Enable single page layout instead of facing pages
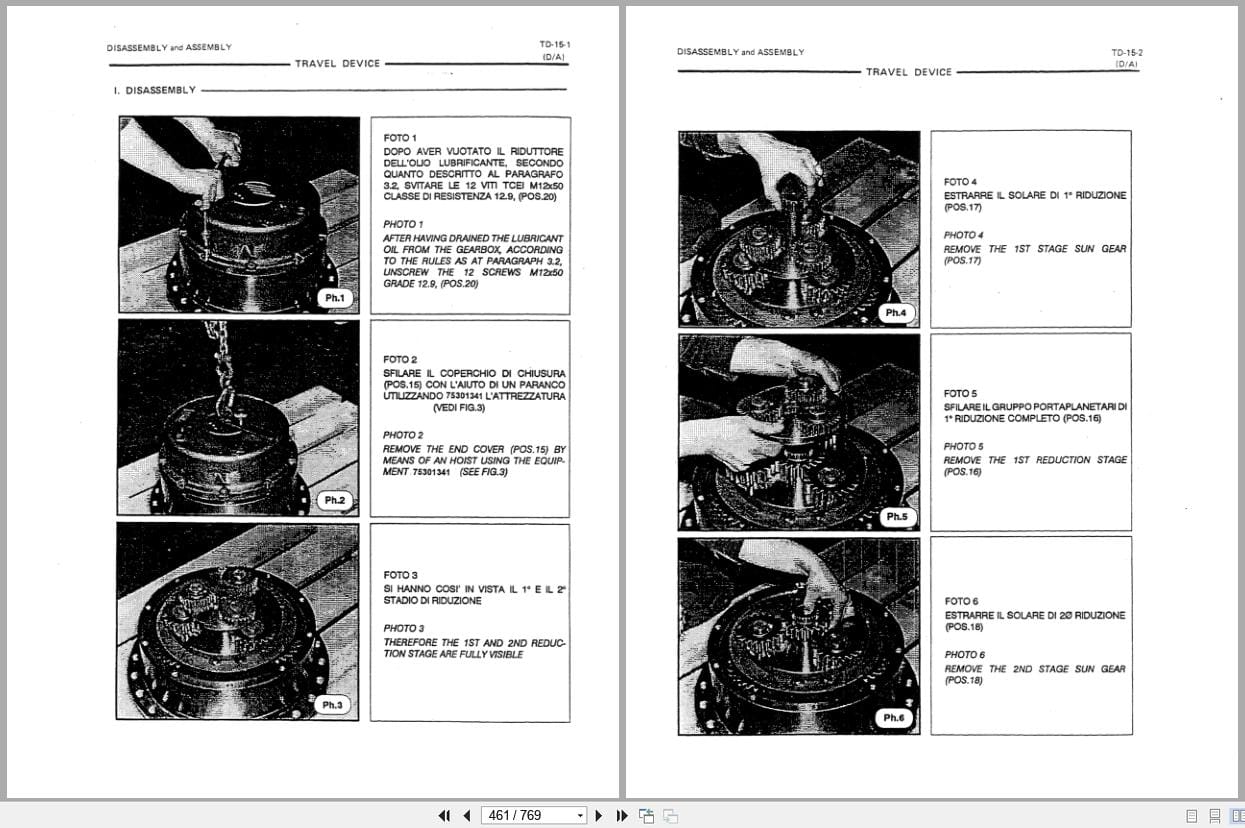1245x828 pixels. [x=1192, y=815]
